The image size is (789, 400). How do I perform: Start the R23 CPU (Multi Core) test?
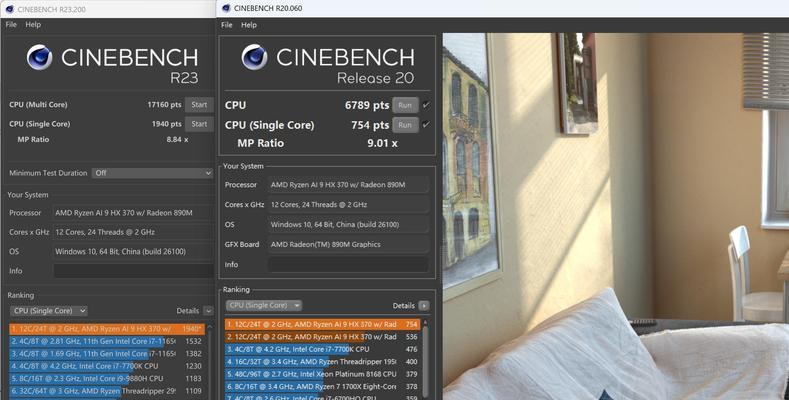pos(199,105)
